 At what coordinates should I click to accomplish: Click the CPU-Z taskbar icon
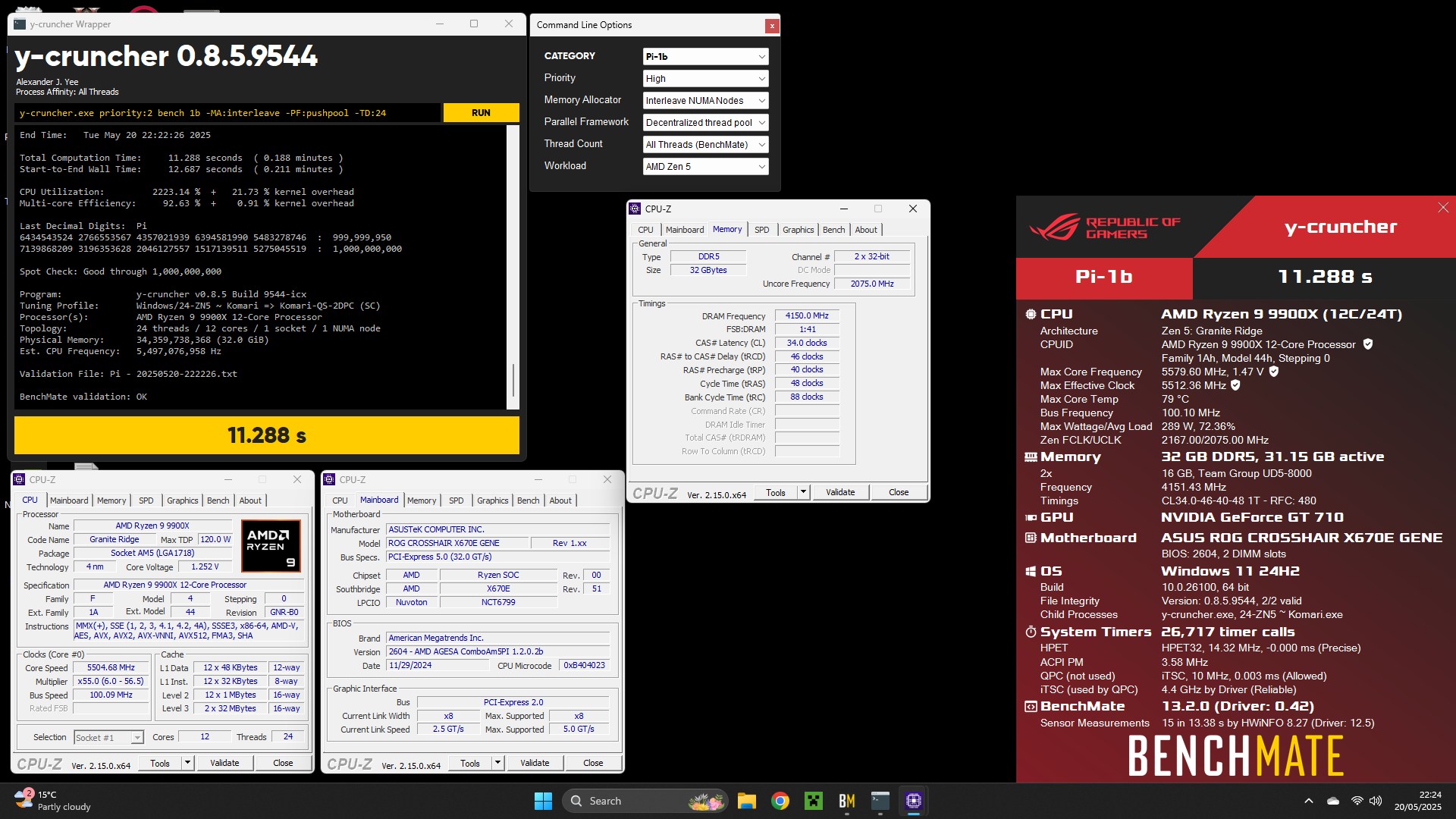[x=914, y=801]
